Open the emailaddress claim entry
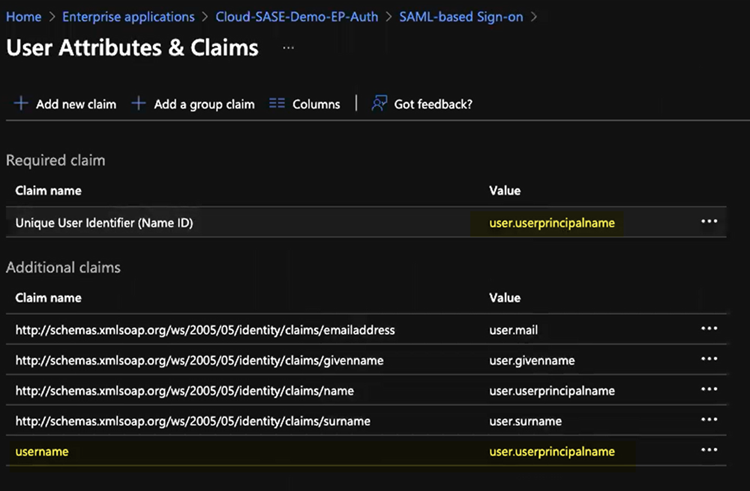This screenshot has height=491, width=750. (205, 330)
